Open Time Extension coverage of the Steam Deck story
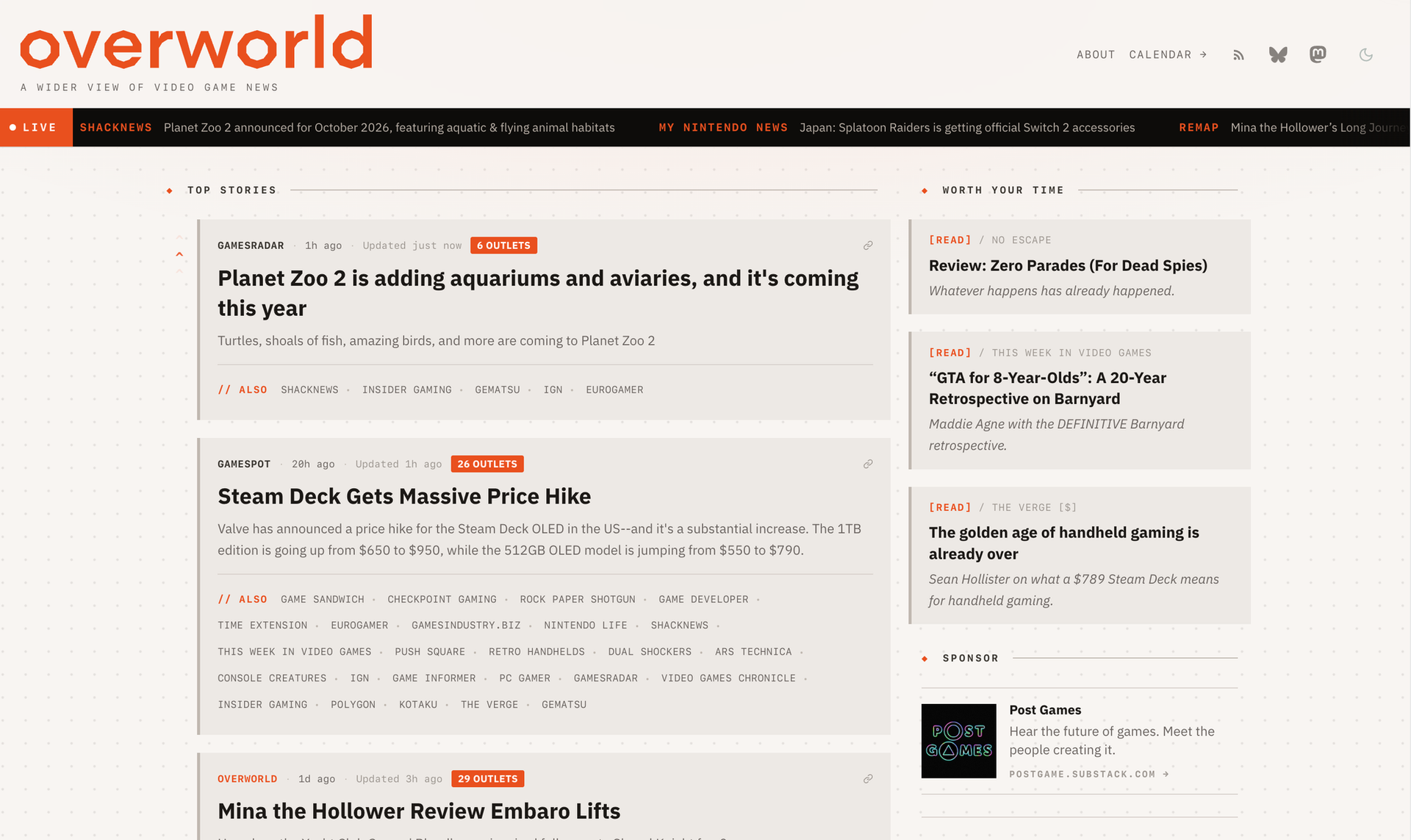Viewport: 1411px width, 840px height. (x=262, y=625)
